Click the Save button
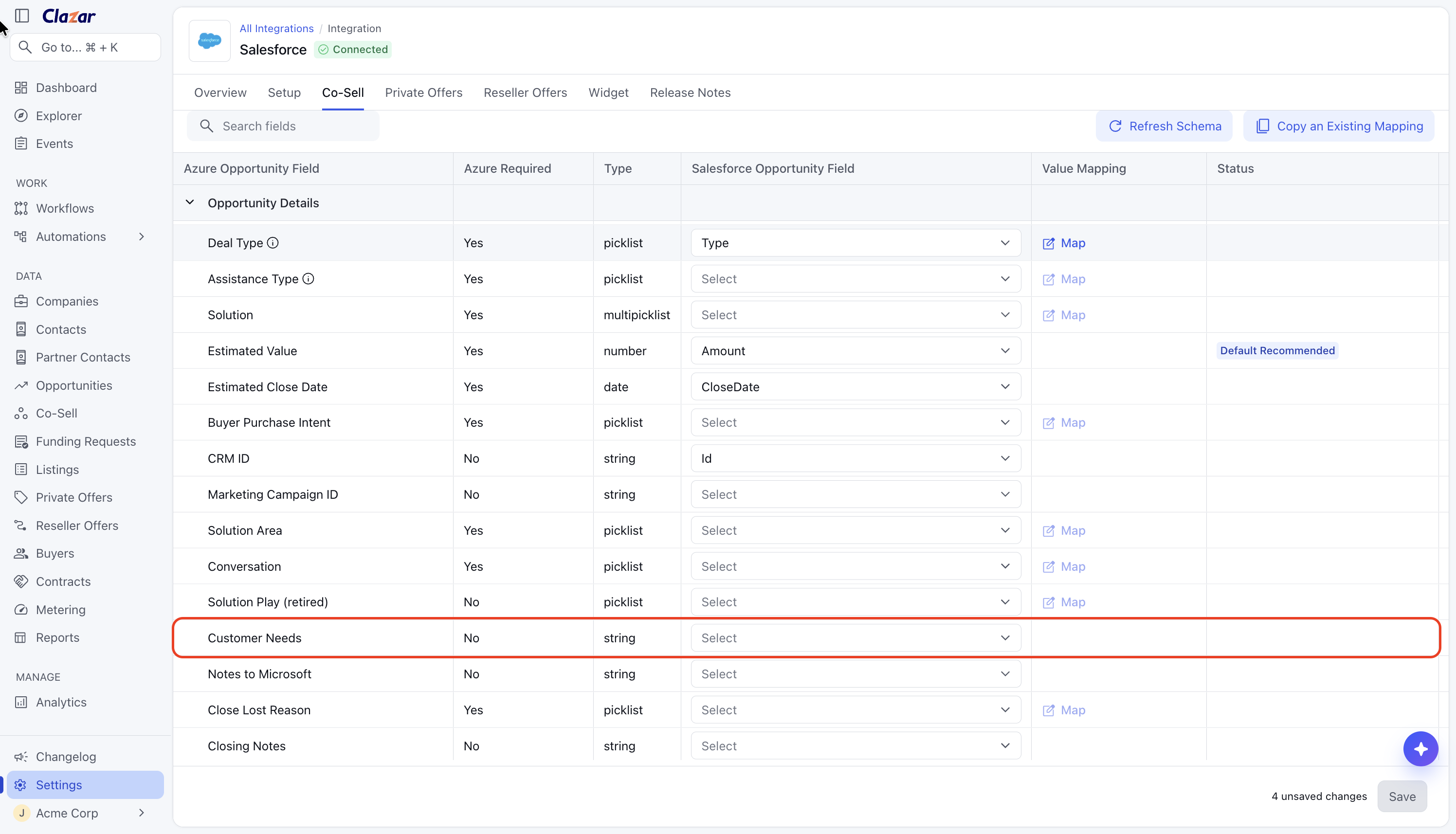The image size is (1456, 834). [x=1402, y=796]
